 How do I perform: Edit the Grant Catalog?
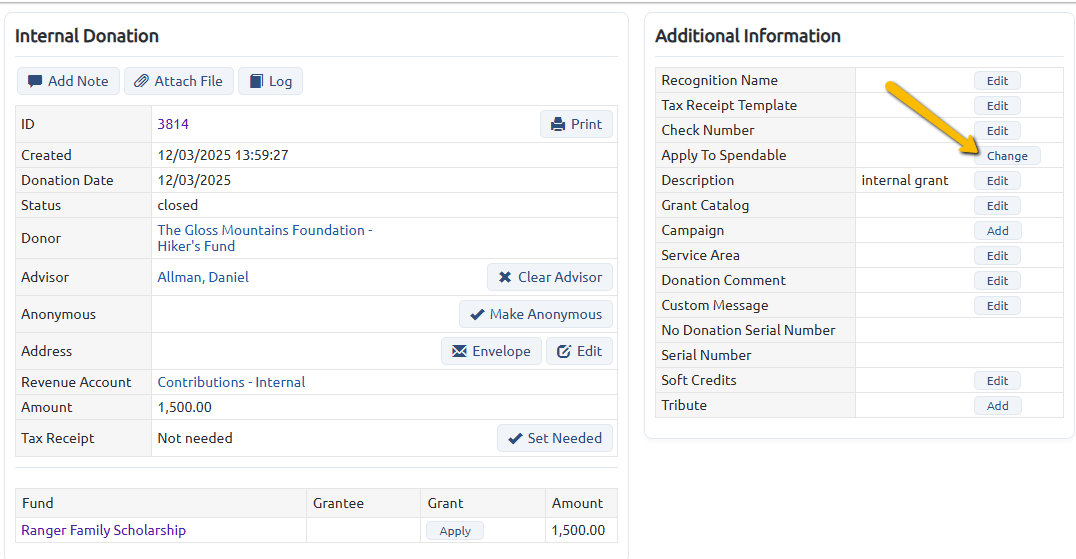997,206
